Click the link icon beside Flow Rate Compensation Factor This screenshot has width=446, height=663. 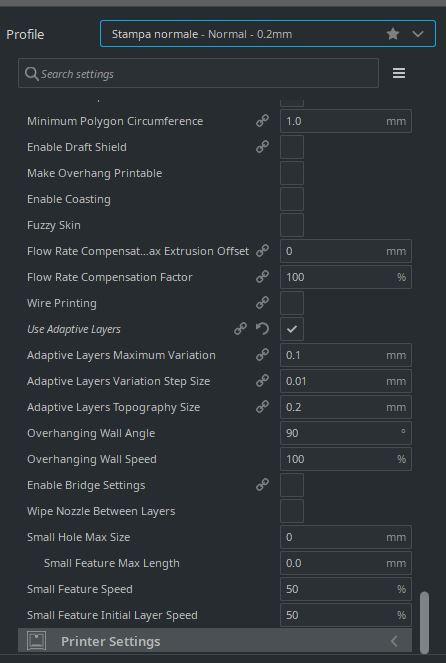(x=263, y=277)
